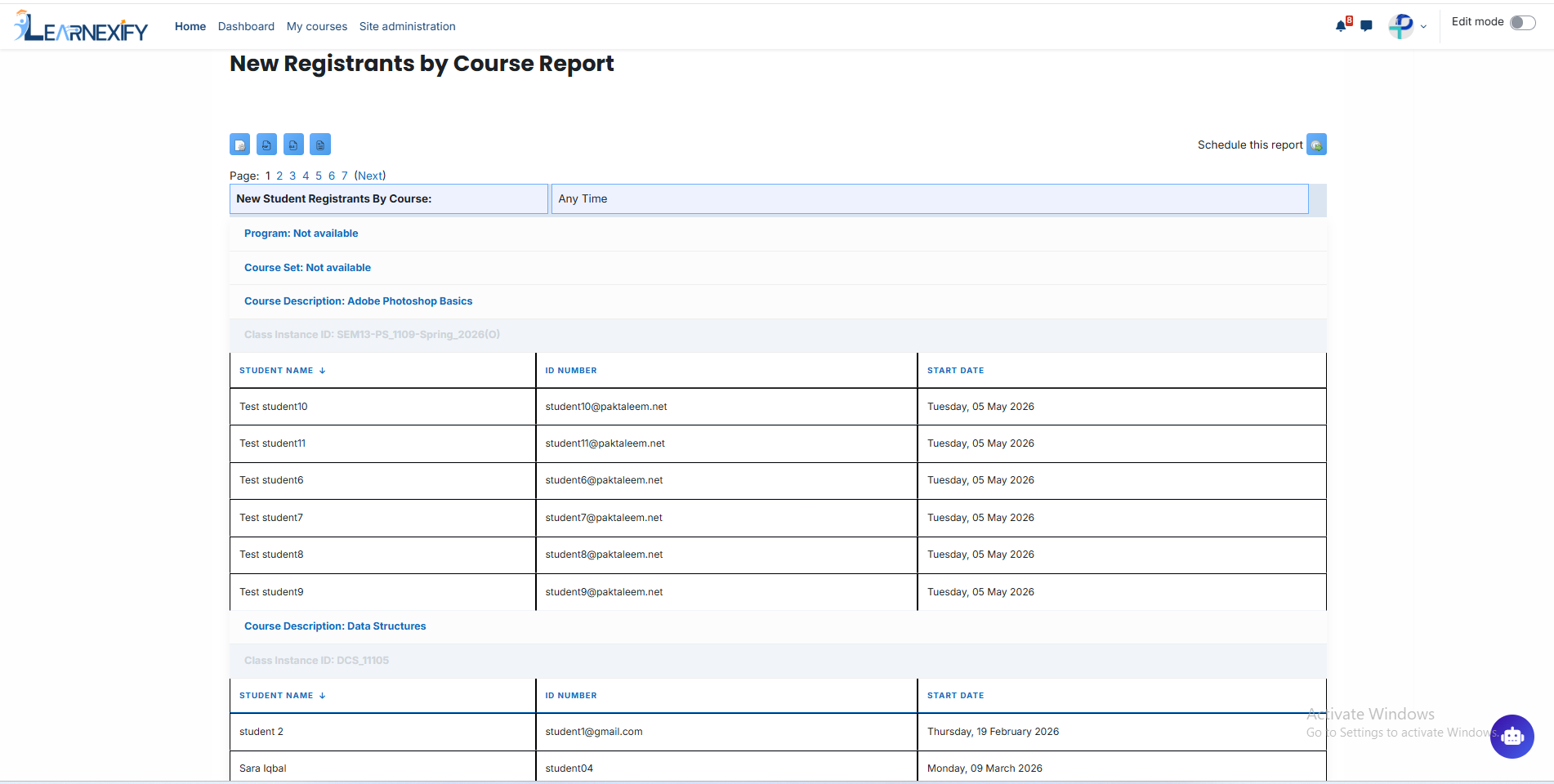Open the notifications bell
The height and width of the screenshot is (784, 1554).
click(x=1341, y=26)
